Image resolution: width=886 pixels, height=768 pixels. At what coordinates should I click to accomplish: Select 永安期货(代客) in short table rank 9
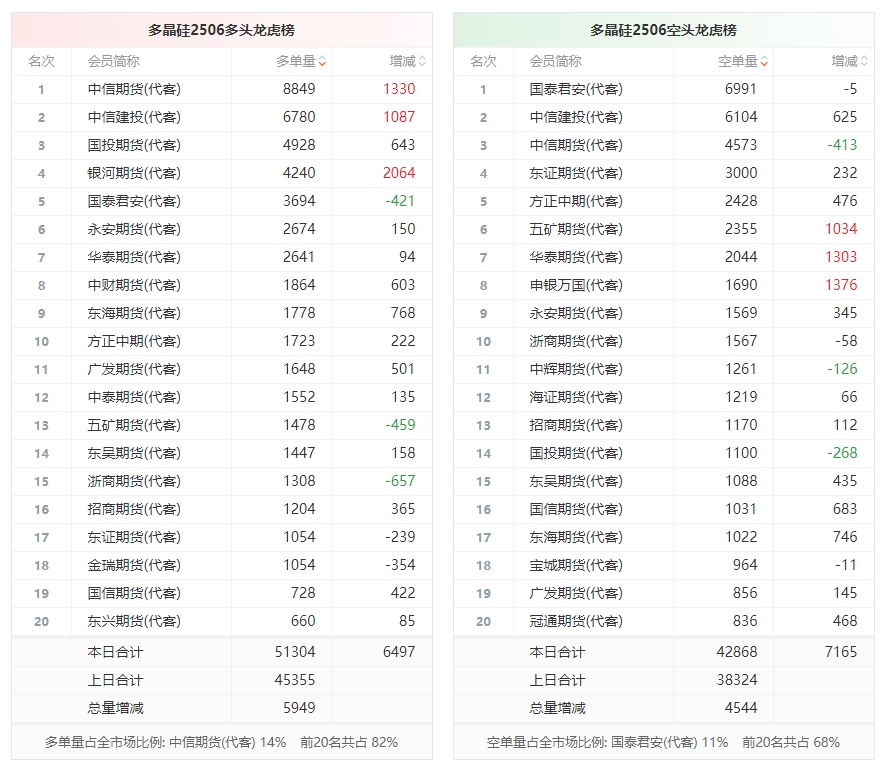click(576, 313)
